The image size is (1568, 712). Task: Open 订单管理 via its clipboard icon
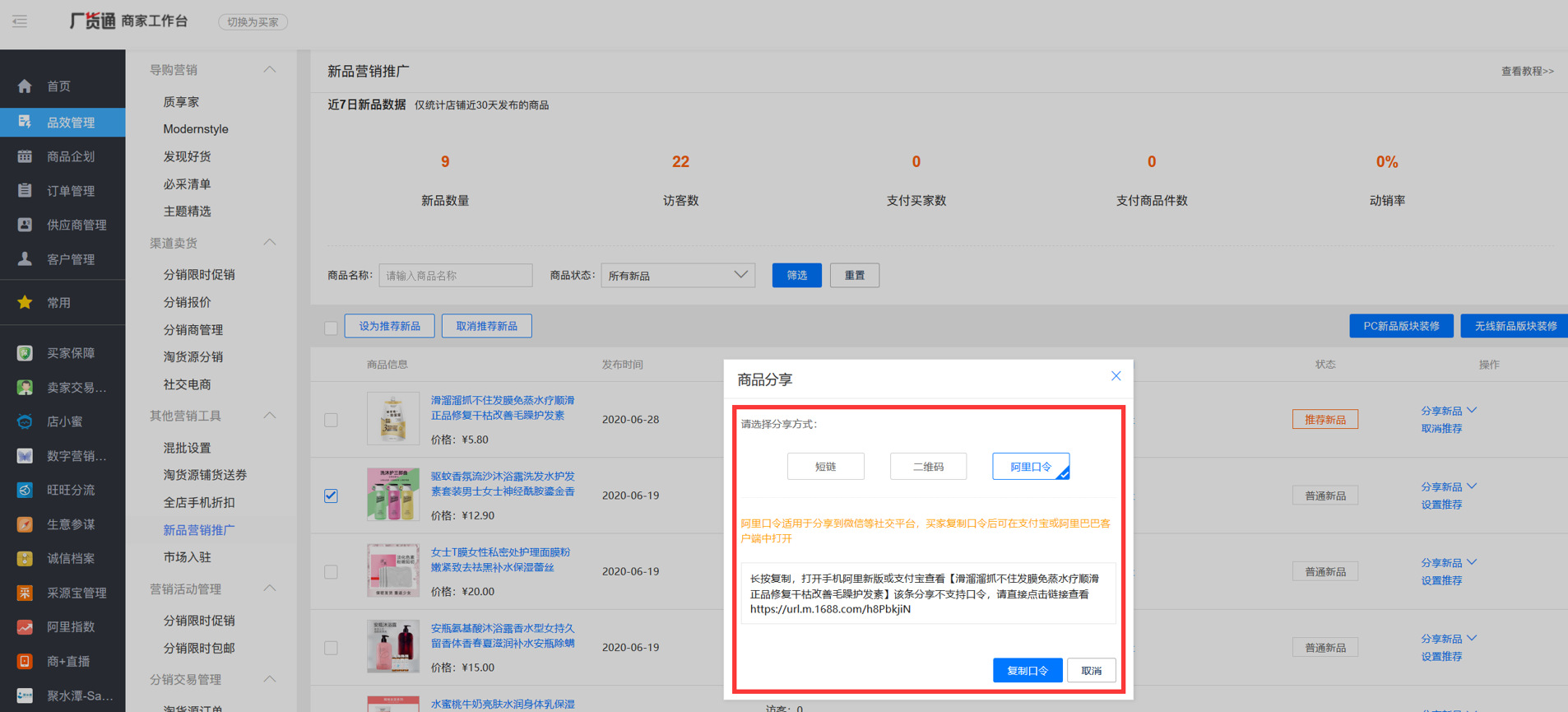25,190
